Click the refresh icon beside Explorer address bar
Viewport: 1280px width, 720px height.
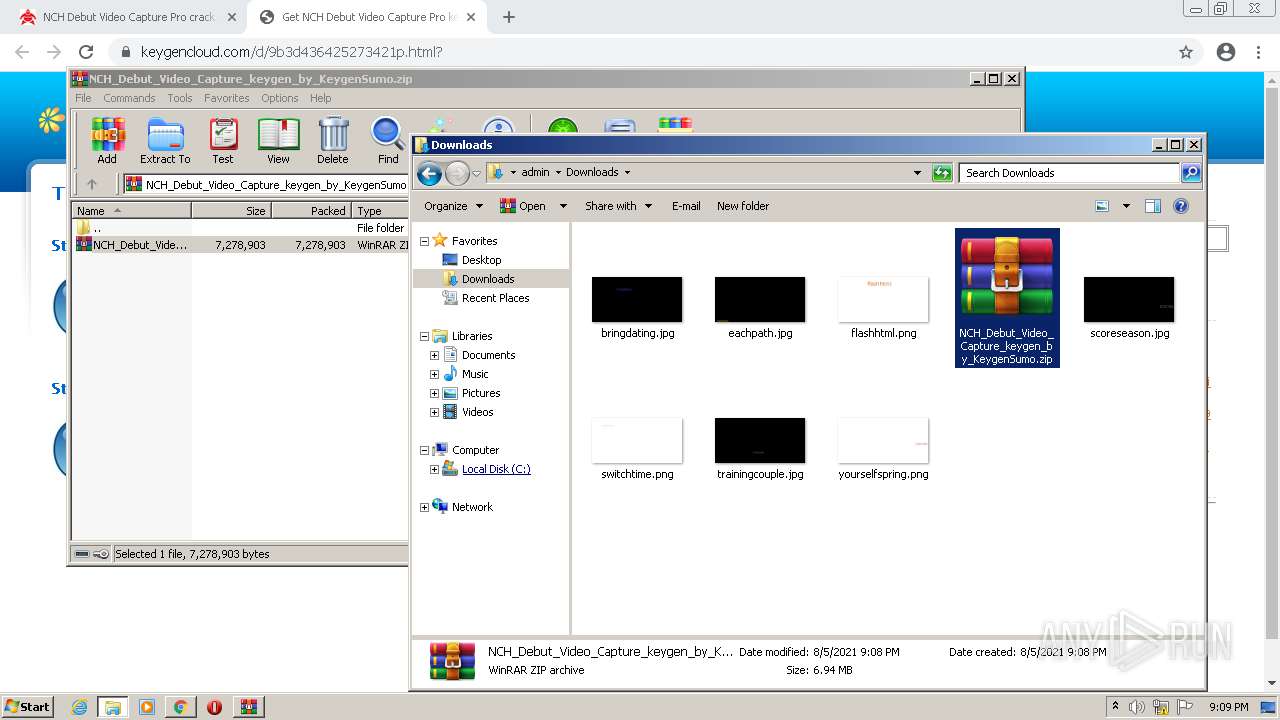pyautogui.click(x=942, y=173)
